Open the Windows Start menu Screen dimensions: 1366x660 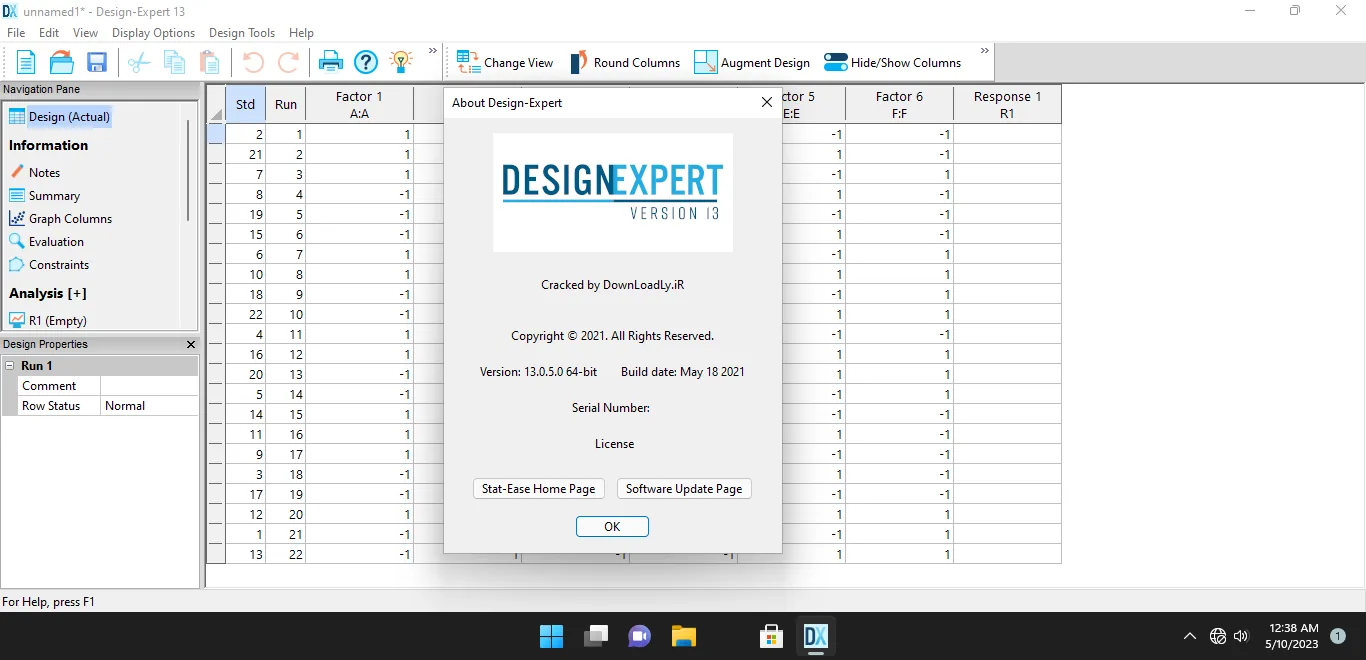551,636
